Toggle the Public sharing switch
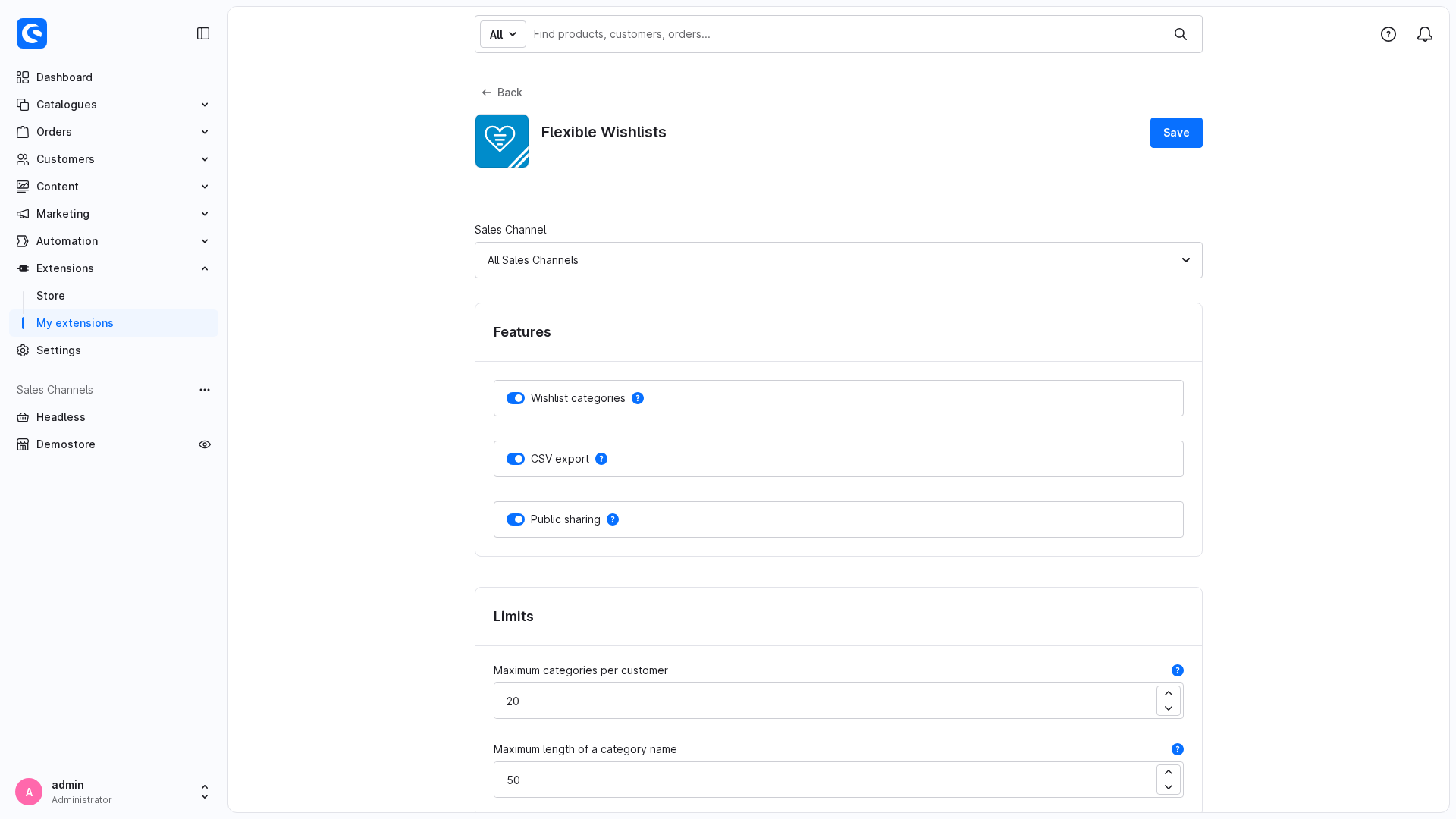 pyautogui.click(x=516, y=519)
